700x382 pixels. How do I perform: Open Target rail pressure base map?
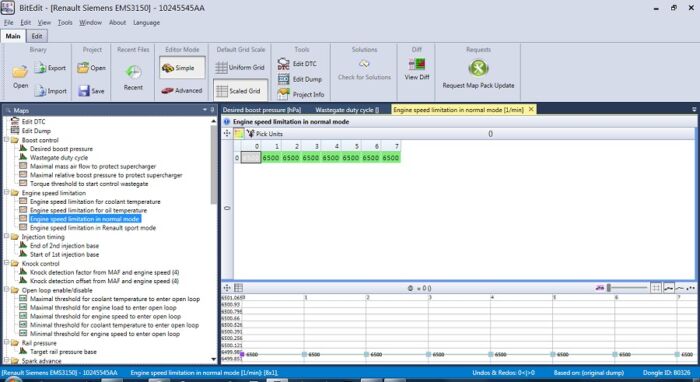pos(63,352)
